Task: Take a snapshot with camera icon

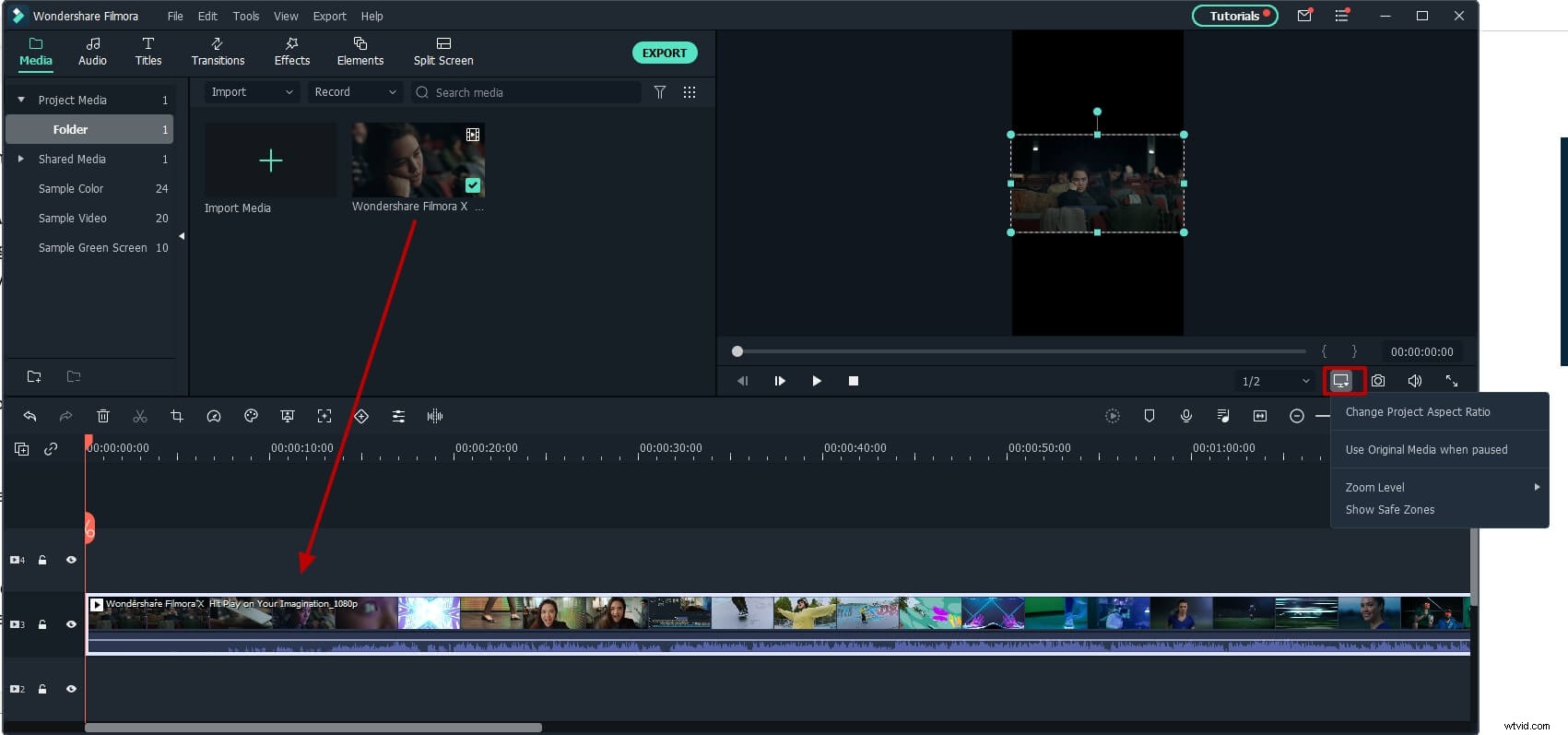Action: (x=1378, y=380)
